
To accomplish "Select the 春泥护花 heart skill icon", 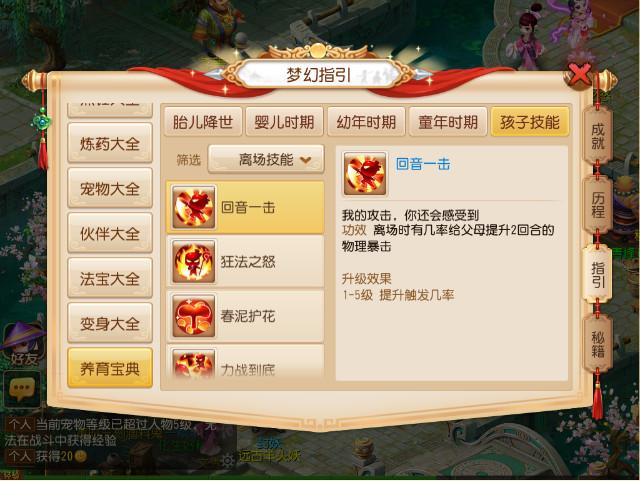I will tap(194, 316).
